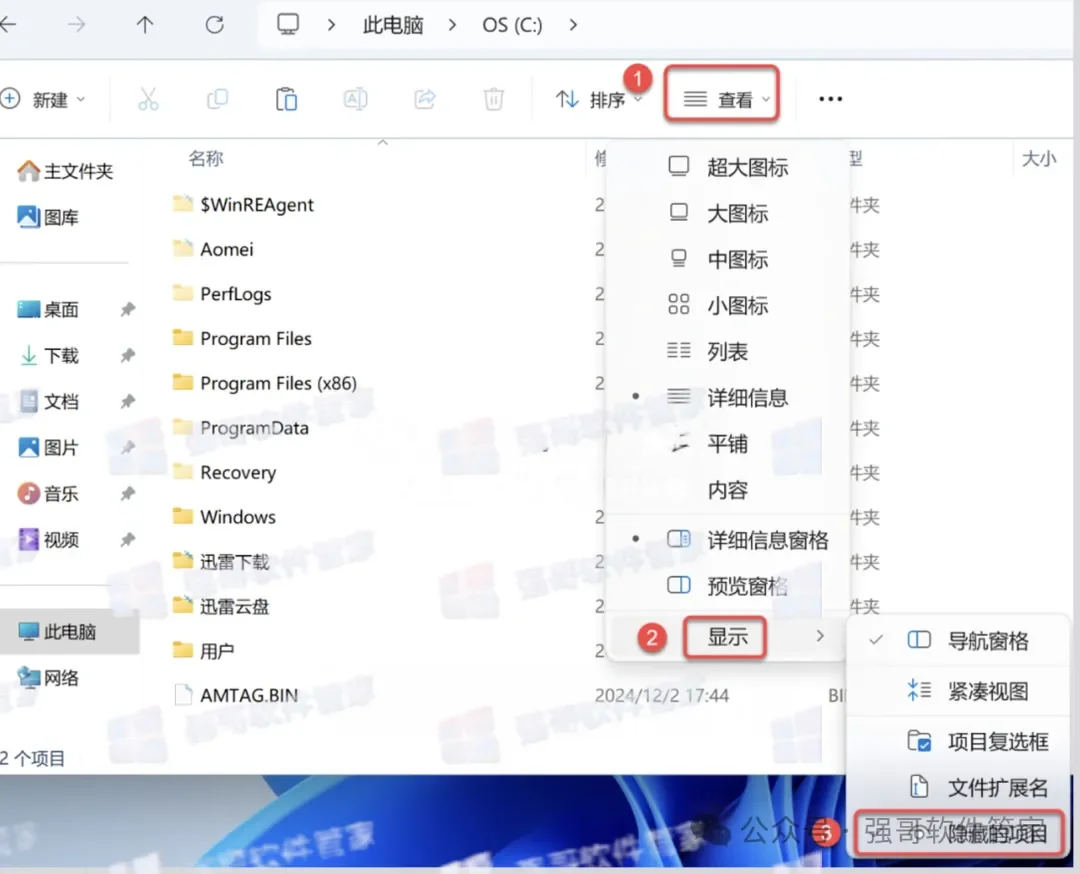Click the Delete trash icon

[x=494, y=99]
